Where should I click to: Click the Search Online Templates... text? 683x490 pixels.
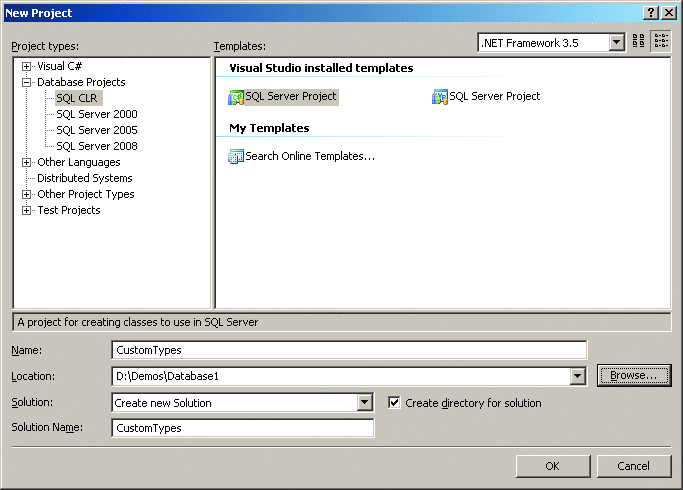310,156
